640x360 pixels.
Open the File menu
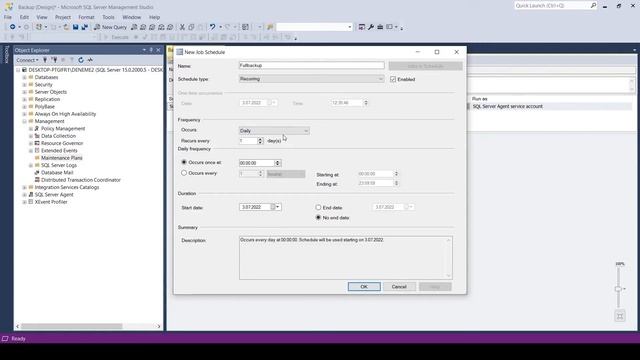click(8, 17)
